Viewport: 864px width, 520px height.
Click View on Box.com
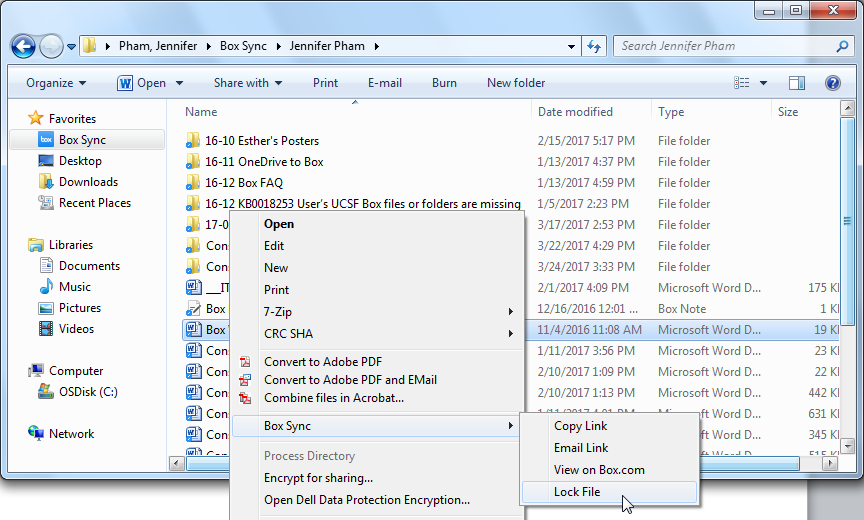(599, 470)
